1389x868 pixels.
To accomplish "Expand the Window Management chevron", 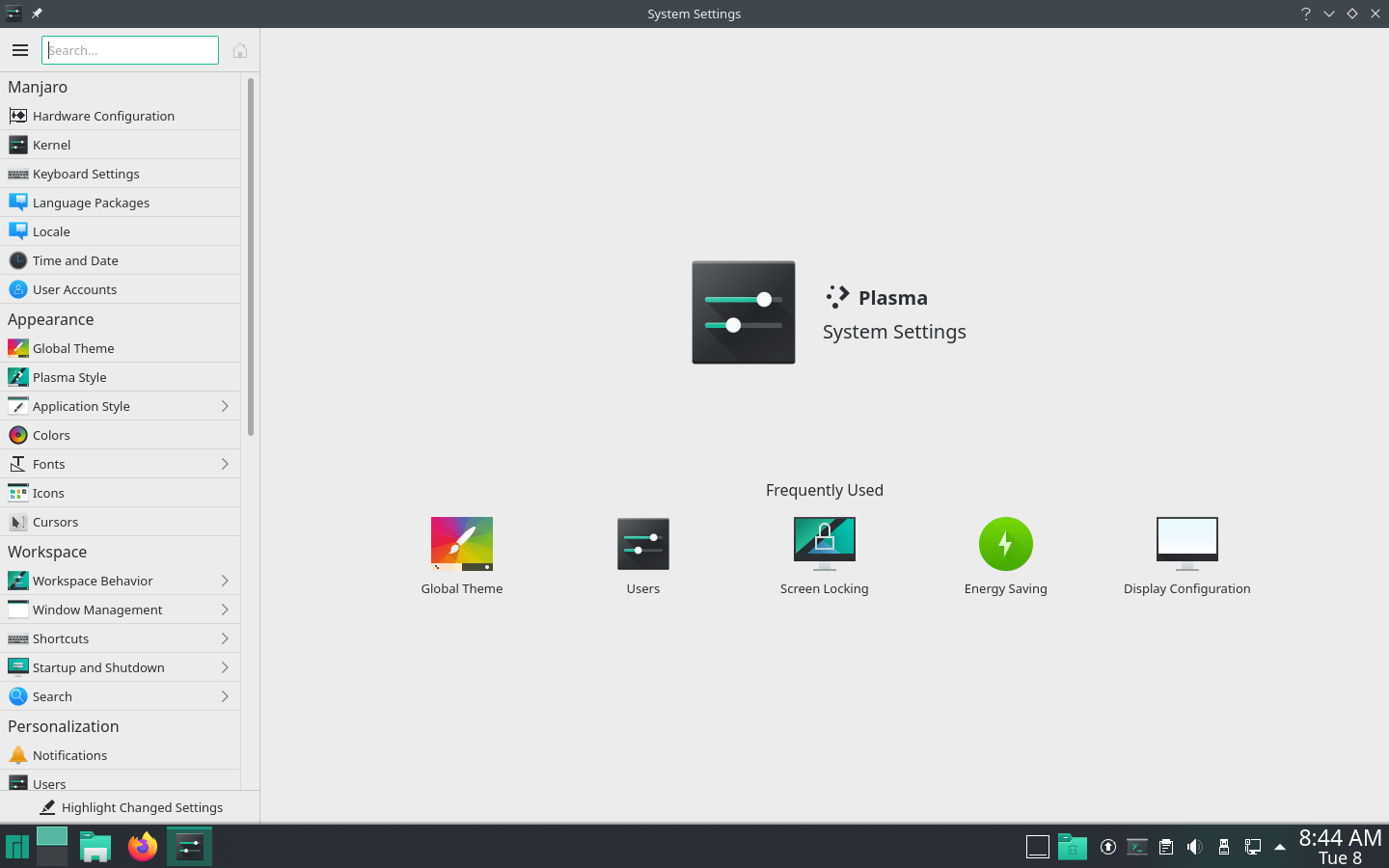I will click(225, 610).
